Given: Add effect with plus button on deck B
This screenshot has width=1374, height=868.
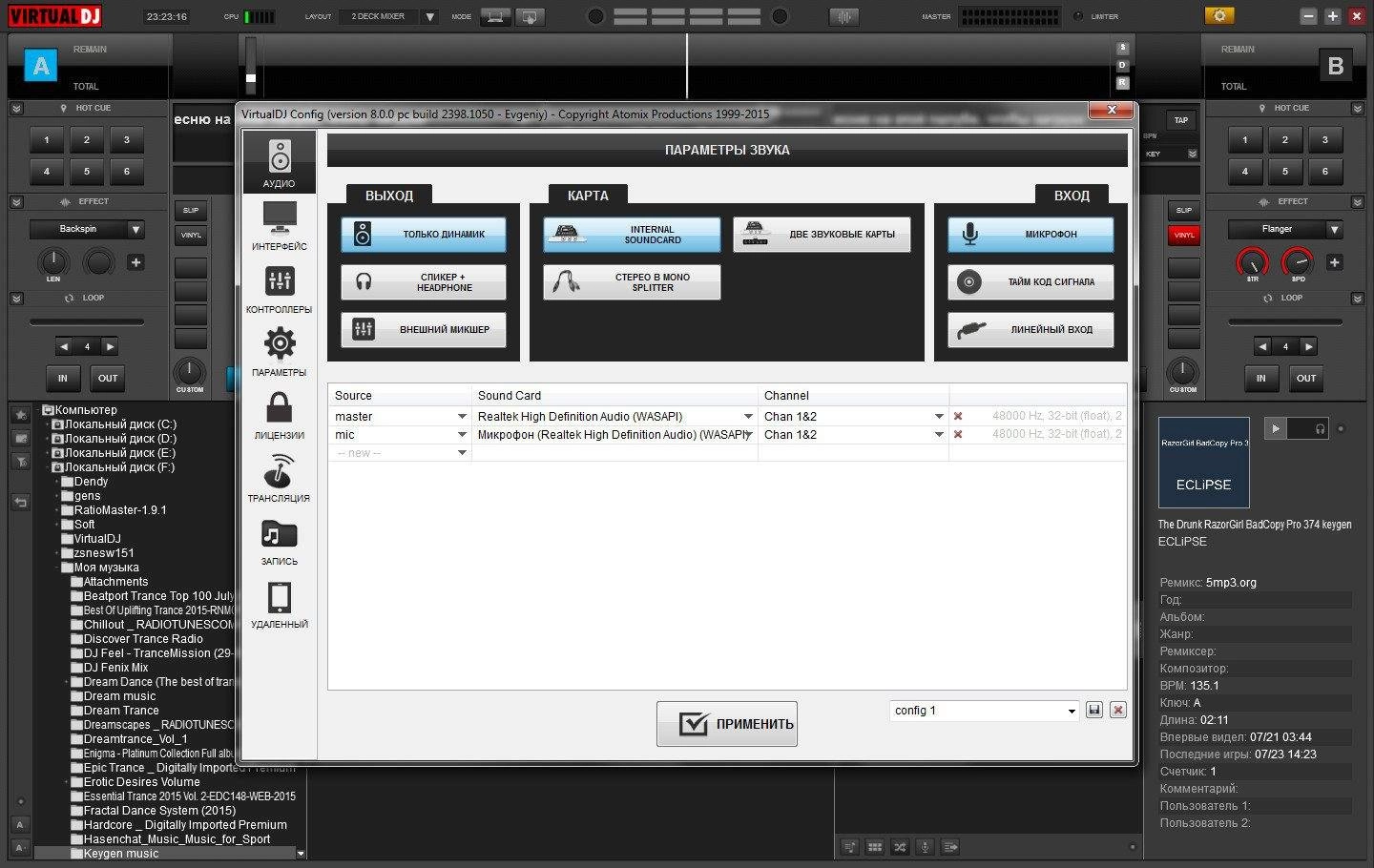Looking at the screenshot, I should click(x=1334, y=262).
